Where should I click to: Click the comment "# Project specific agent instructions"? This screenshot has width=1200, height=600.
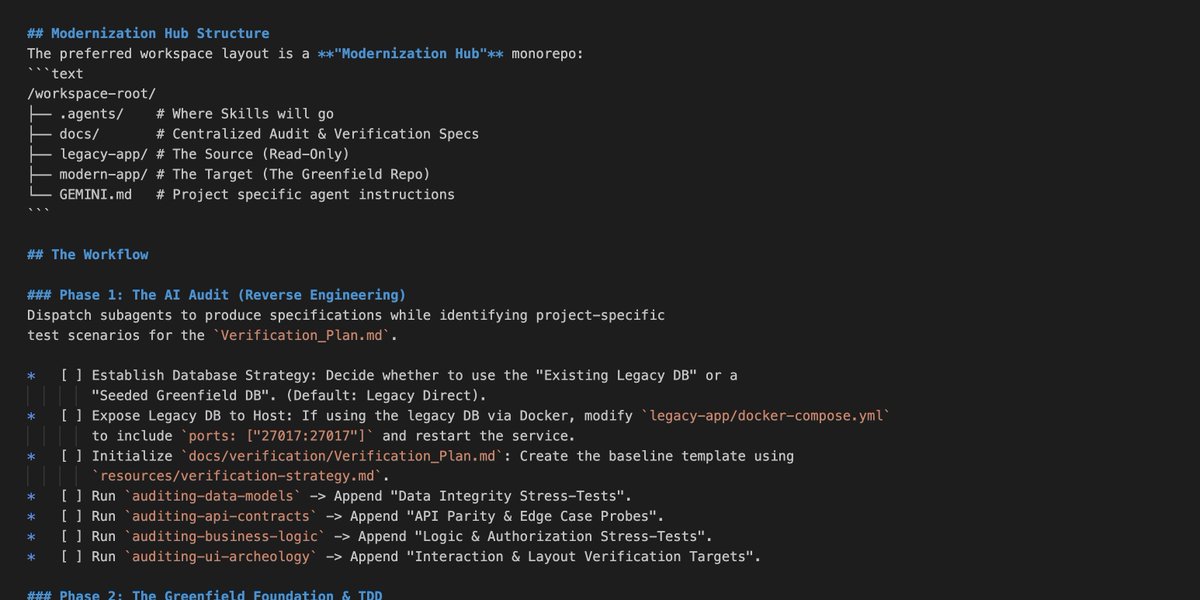point(306,194)
